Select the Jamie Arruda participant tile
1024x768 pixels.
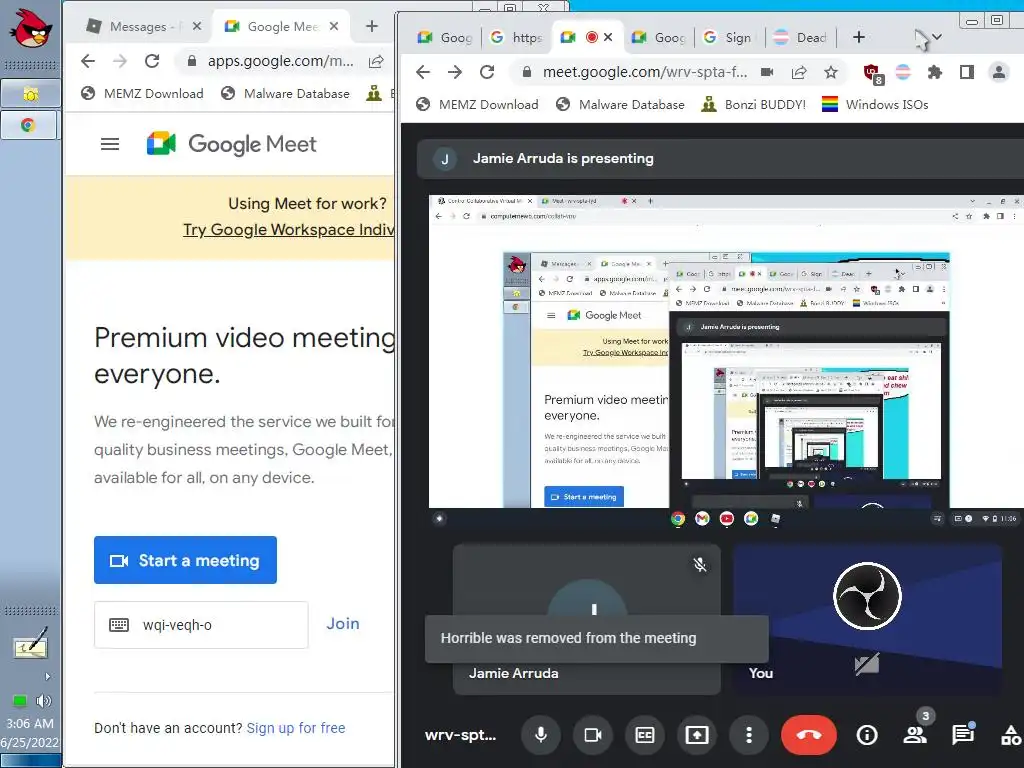586,618
